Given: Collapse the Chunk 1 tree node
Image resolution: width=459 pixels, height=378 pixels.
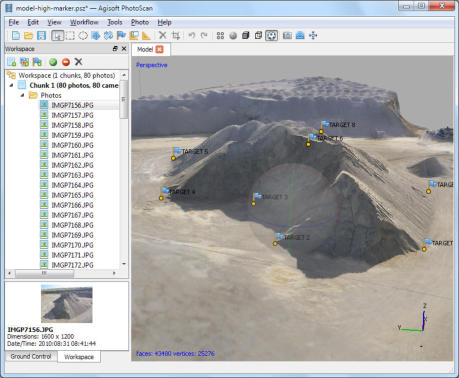Looking at the screenshot, I should pos(11,85).
